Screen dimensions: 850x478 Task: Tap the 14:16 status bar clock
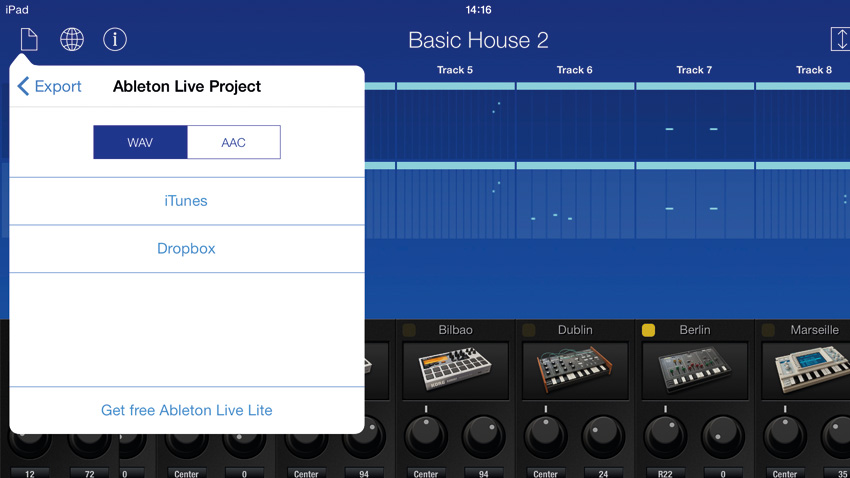tap(478, 10)
